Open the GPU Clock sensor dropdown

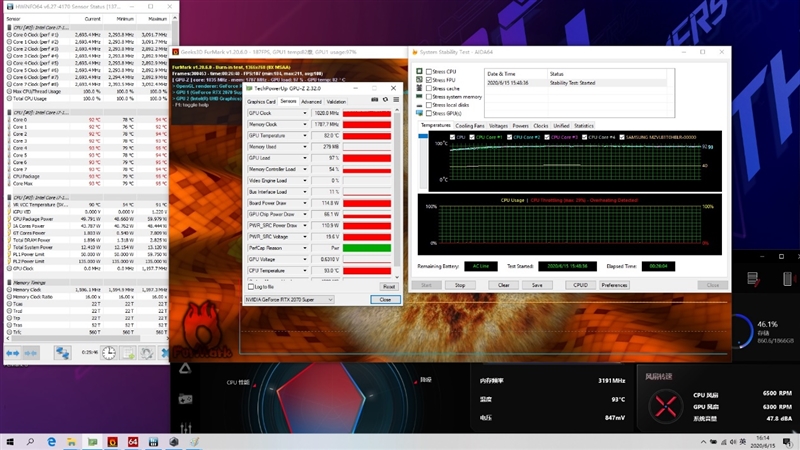305,114
